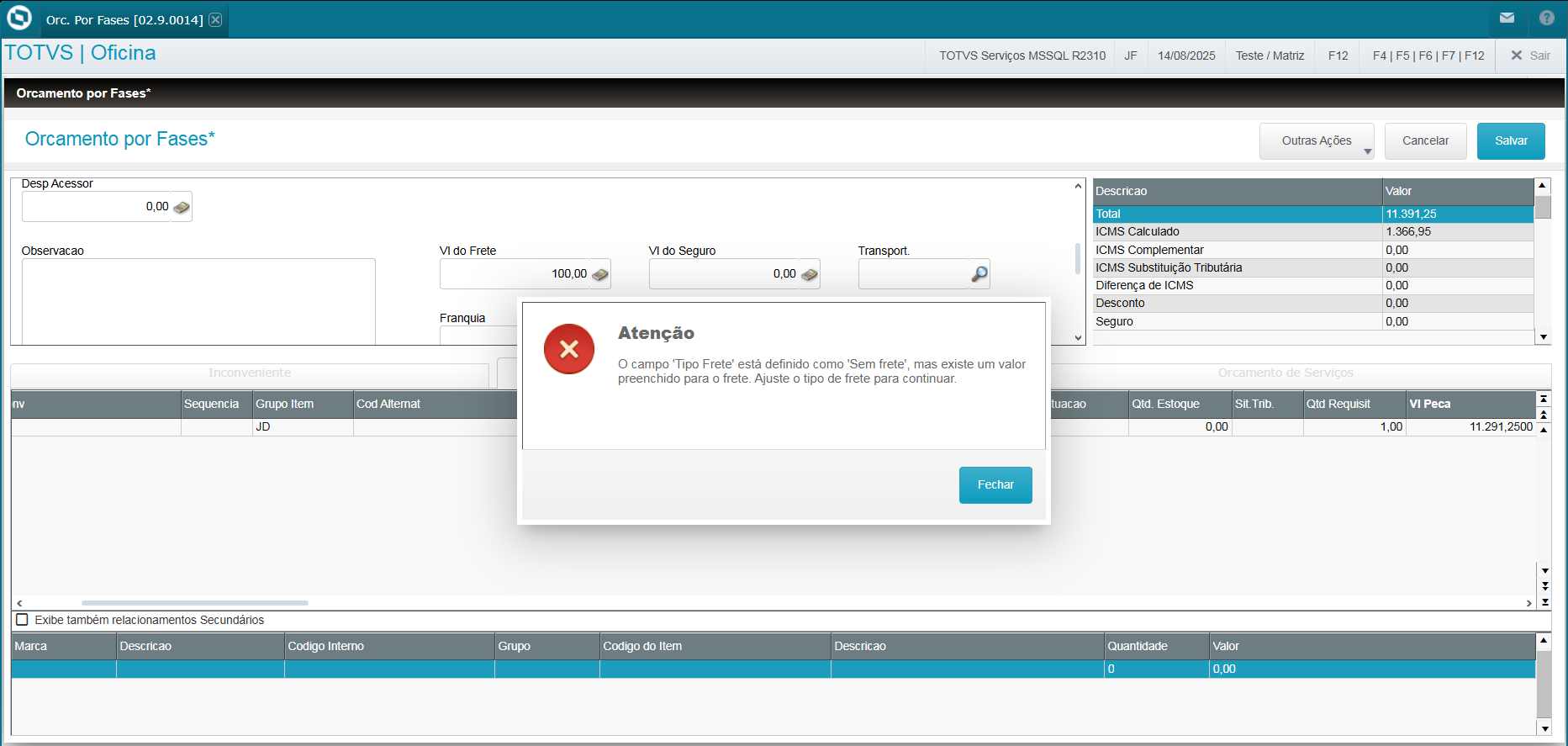The image size is (1568, 746).
Task: Close the Atenção dialog with Fechar
Action: coord(995,485)
